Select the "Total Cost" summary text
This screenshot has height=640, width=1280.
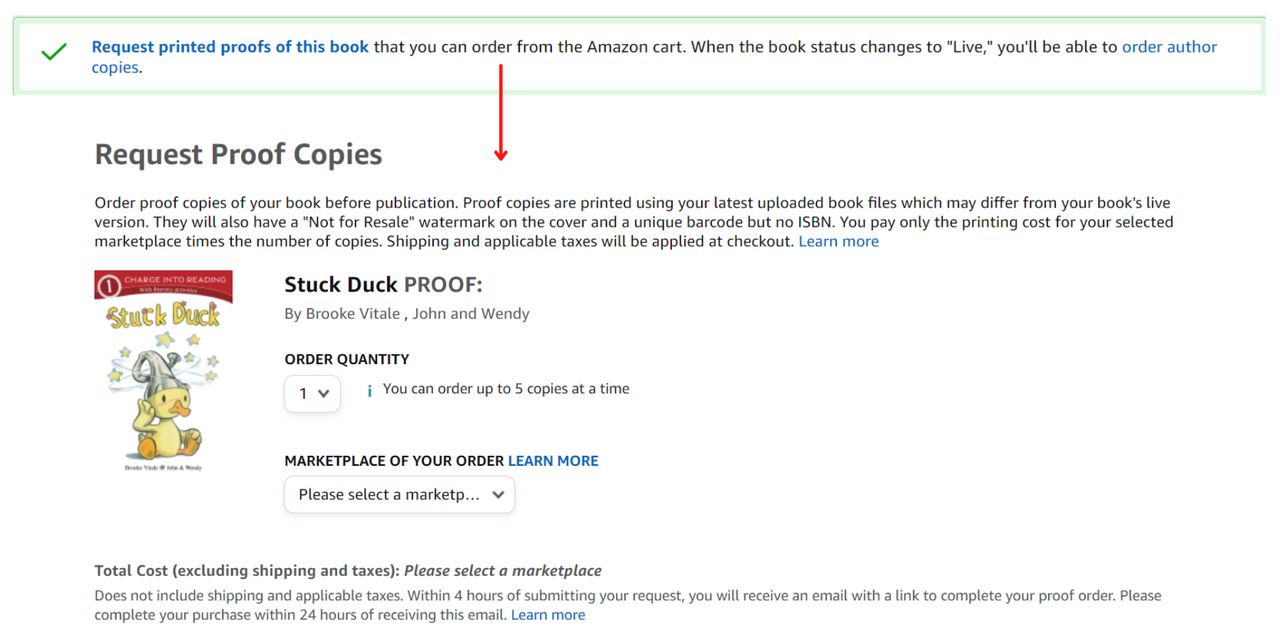click(x=245, y=569)
